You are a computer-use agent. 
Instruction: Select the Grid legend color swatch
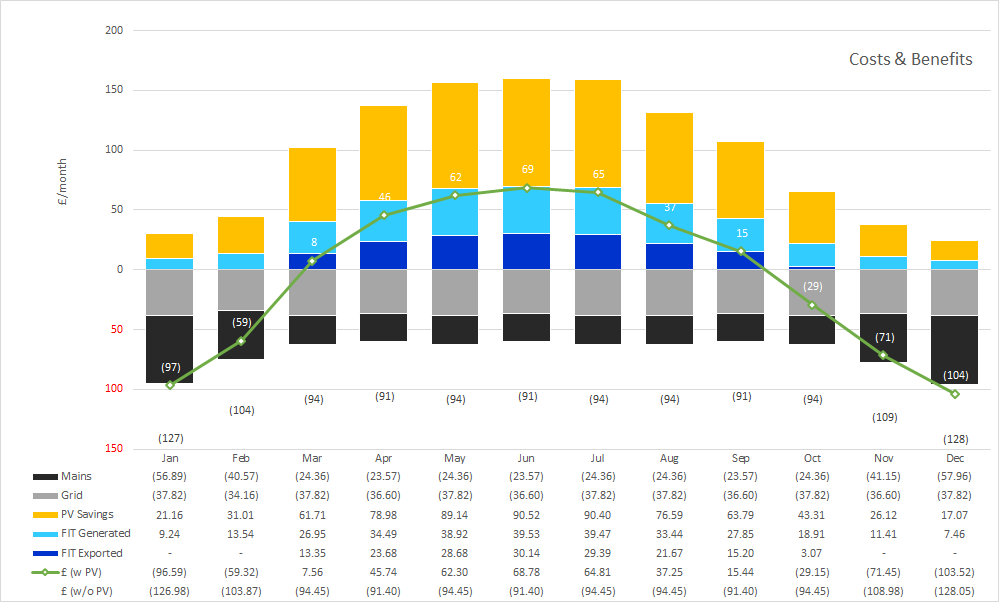[45, 496]
